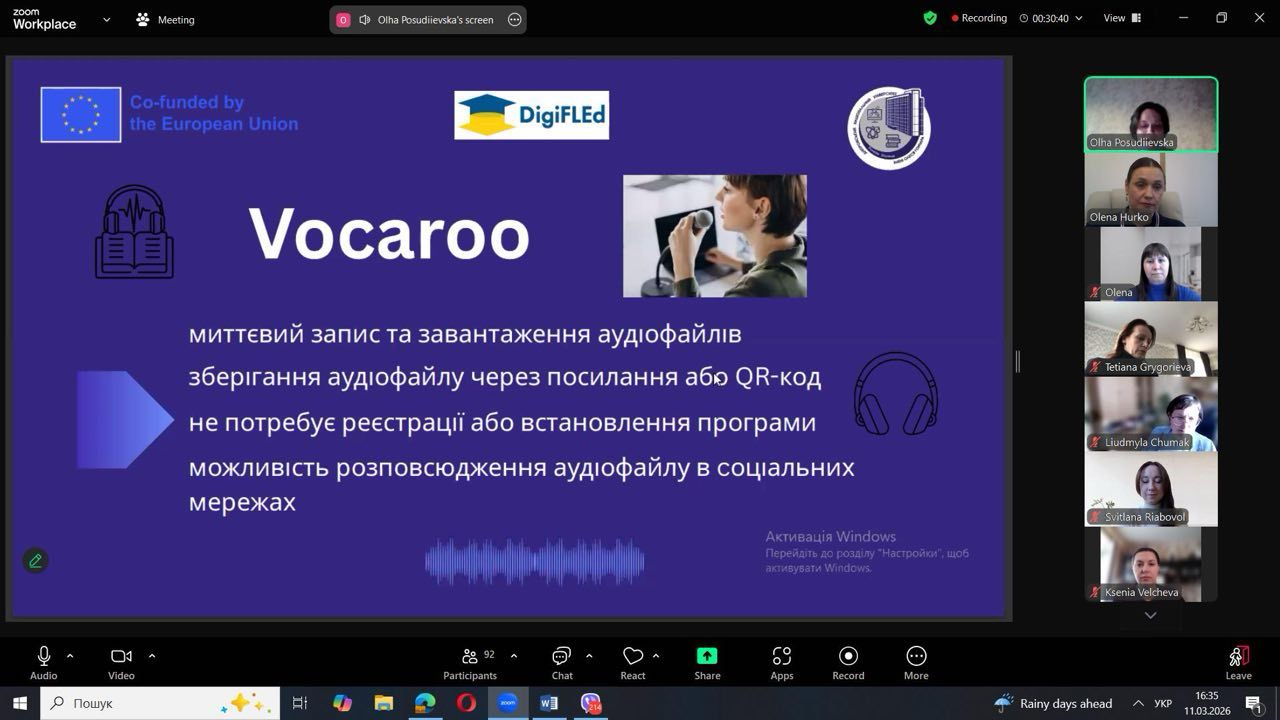This screenshot has height=720, width=1280.
Task: Open the Zoom Apps panel
Action: pos(782,662)
